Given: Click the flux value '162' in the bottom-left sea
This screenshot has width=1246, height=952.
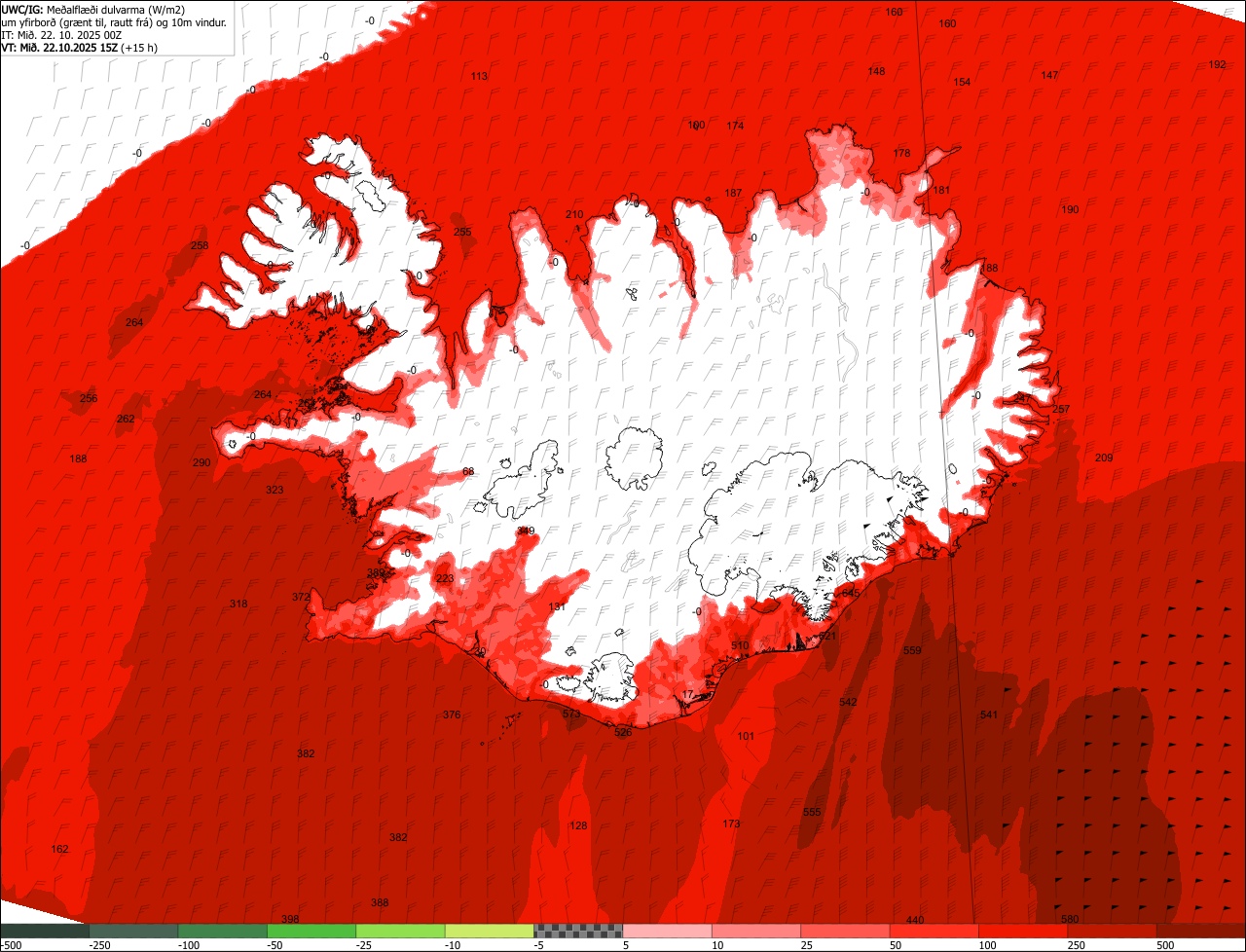Looking at the screenshot, I should (60, 849).
